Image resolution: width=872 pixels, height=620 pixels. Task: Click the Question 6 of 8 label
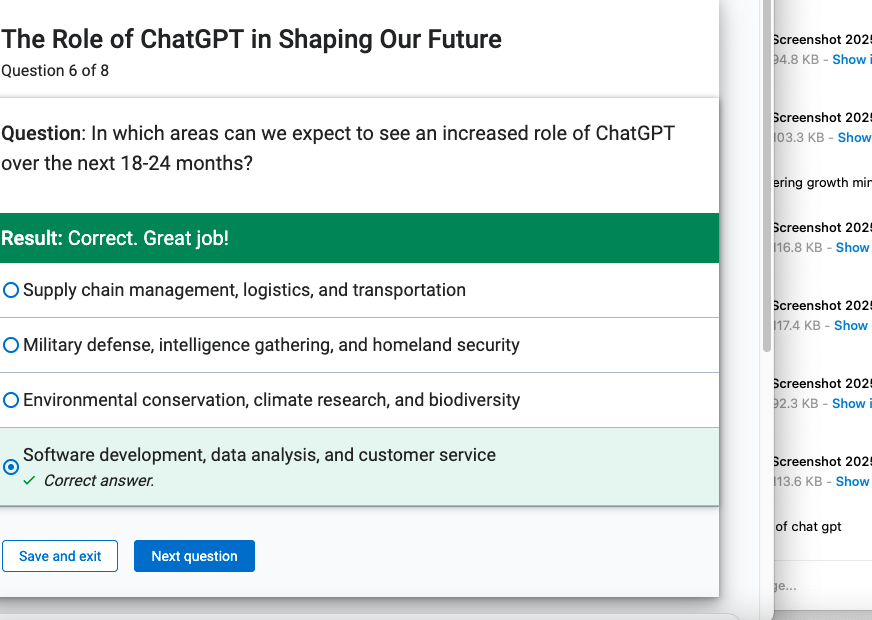(55, 71)
